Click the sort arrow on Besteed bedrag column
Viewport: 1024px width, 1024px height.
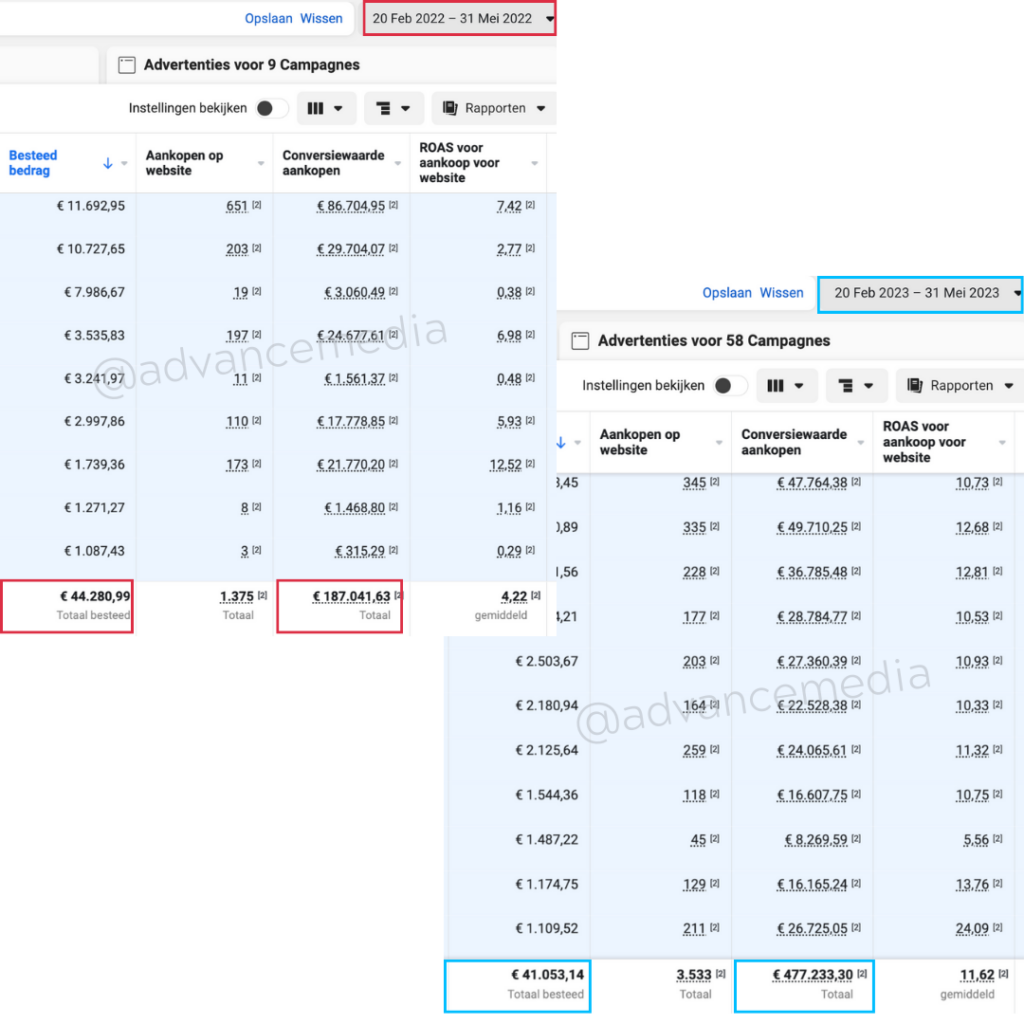tap(108, 163)
